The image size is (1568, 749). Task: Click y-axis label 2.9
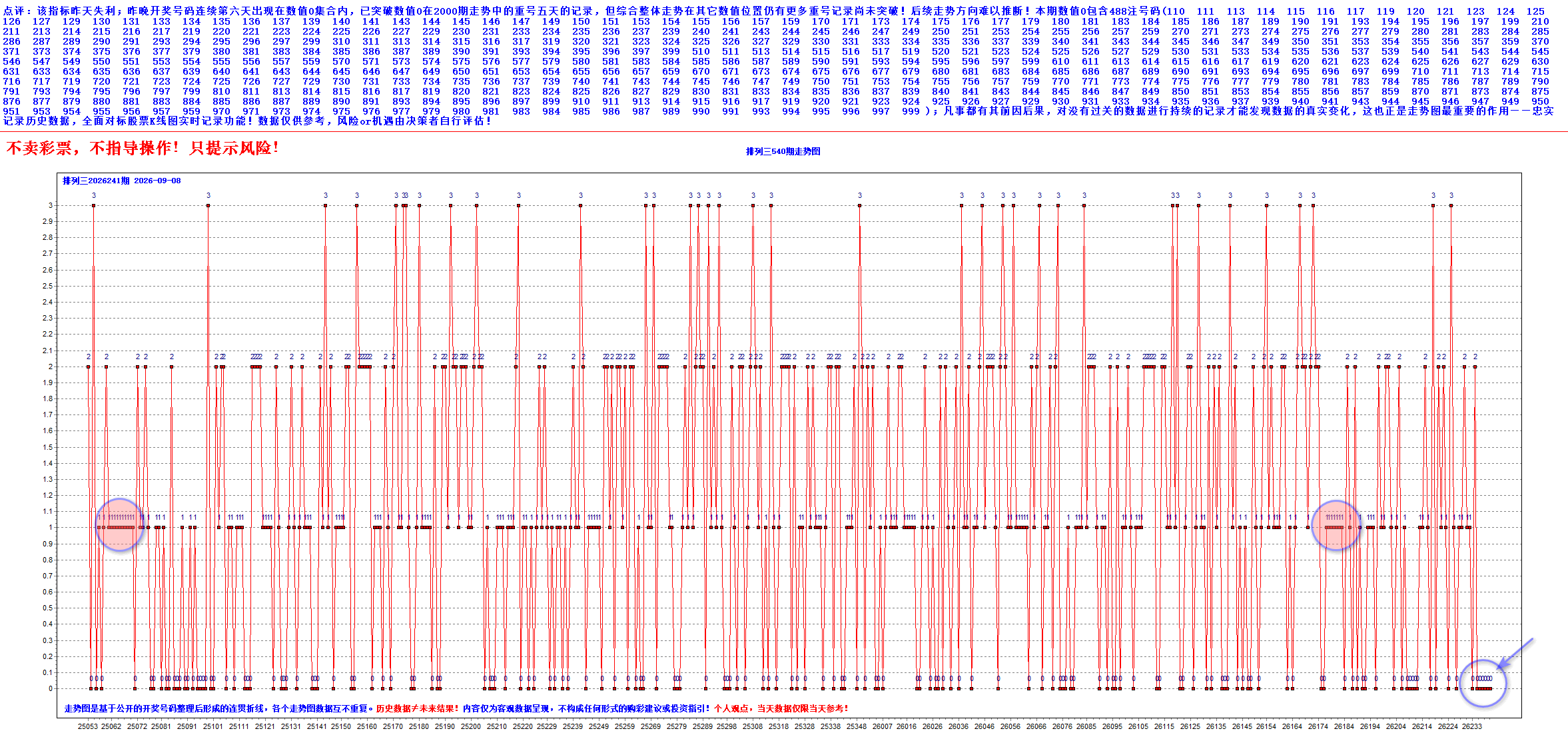(x=47, y=221)
